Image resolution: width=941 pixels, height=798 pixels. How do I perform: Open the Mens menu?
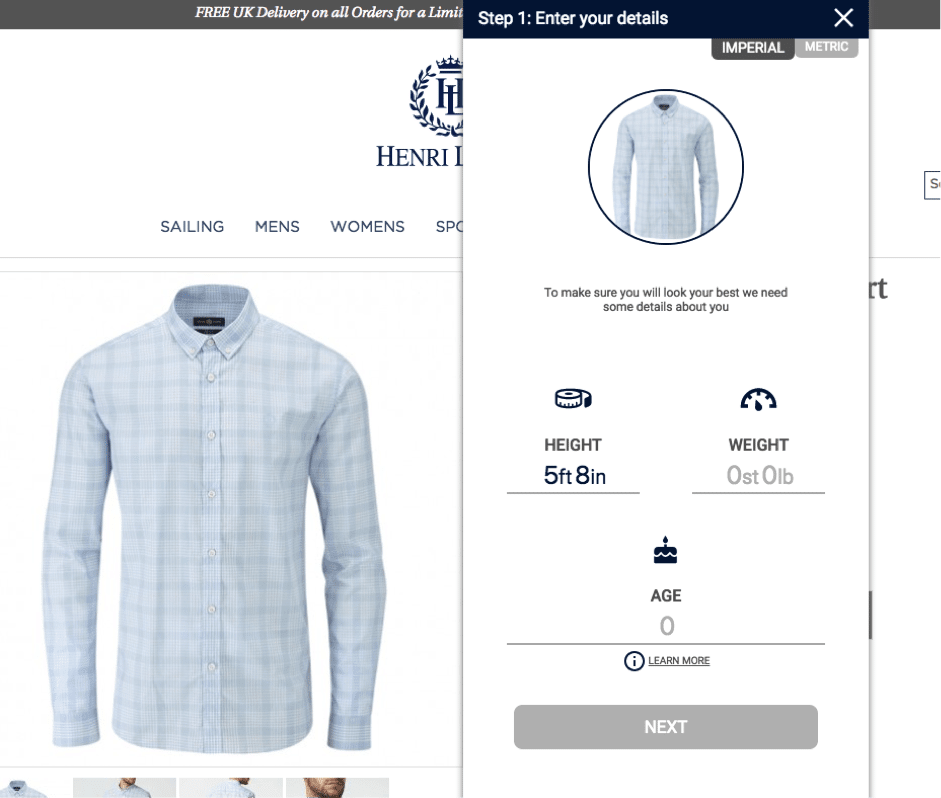coord(277,227)
